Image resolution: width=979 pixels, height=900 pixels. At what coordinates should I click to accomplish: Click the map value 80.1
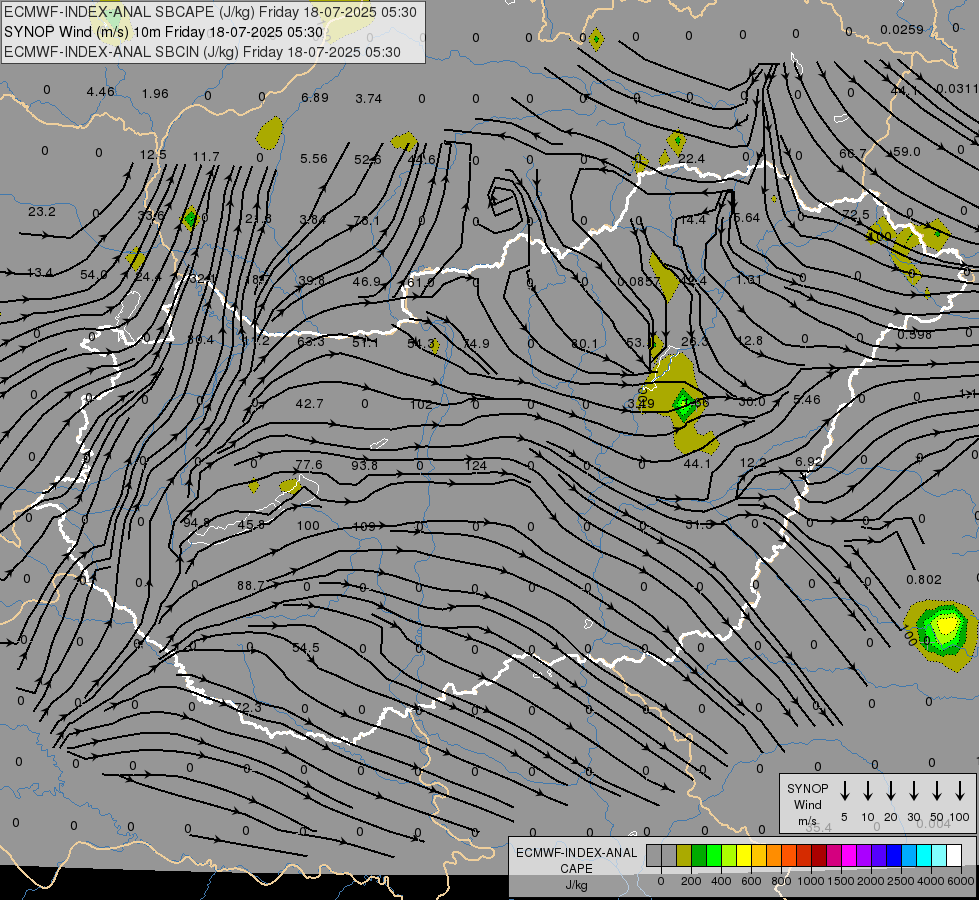click(x=584, y=344)
